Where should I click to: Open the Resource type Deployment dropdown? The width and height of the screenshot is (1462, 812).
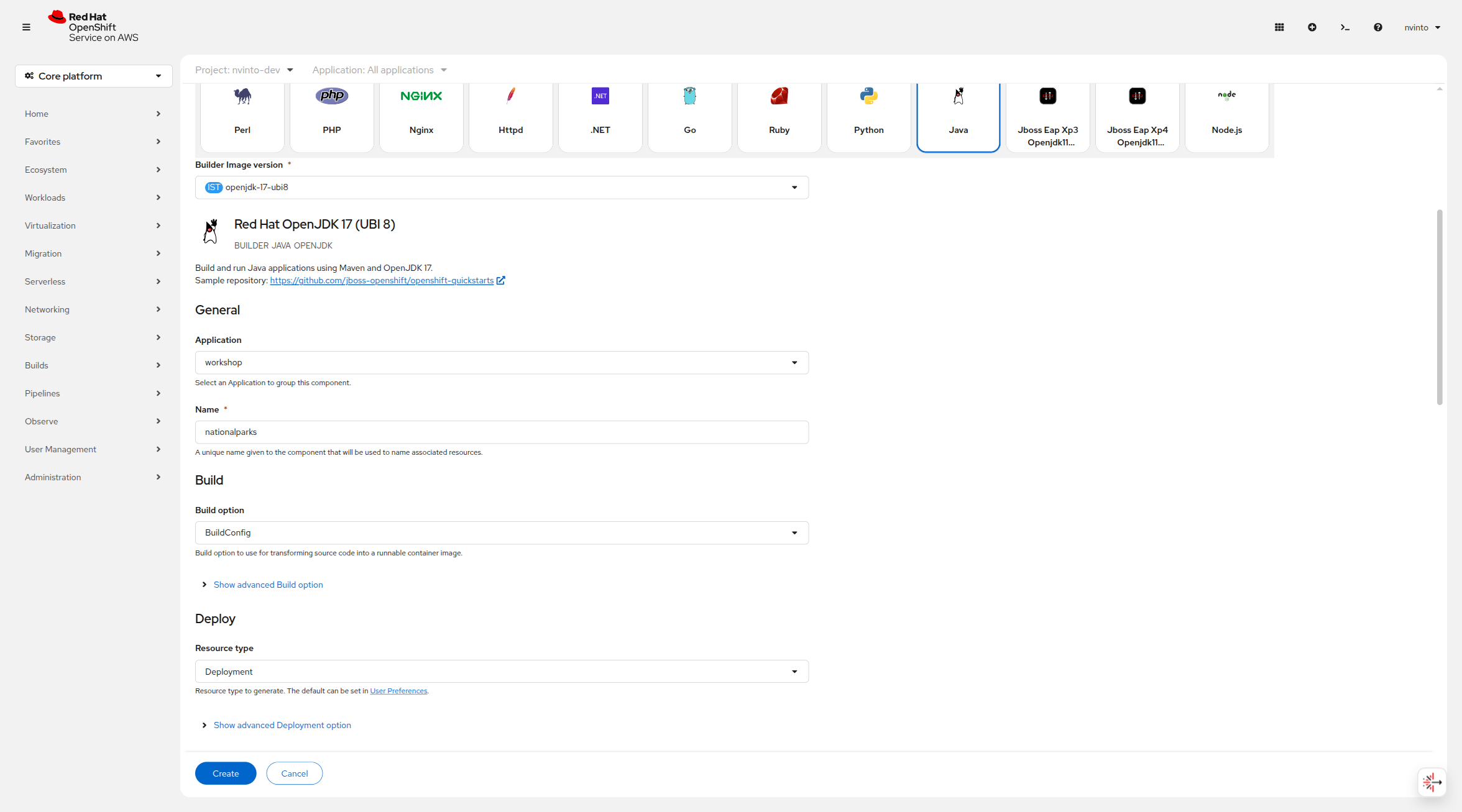(502, 672)
